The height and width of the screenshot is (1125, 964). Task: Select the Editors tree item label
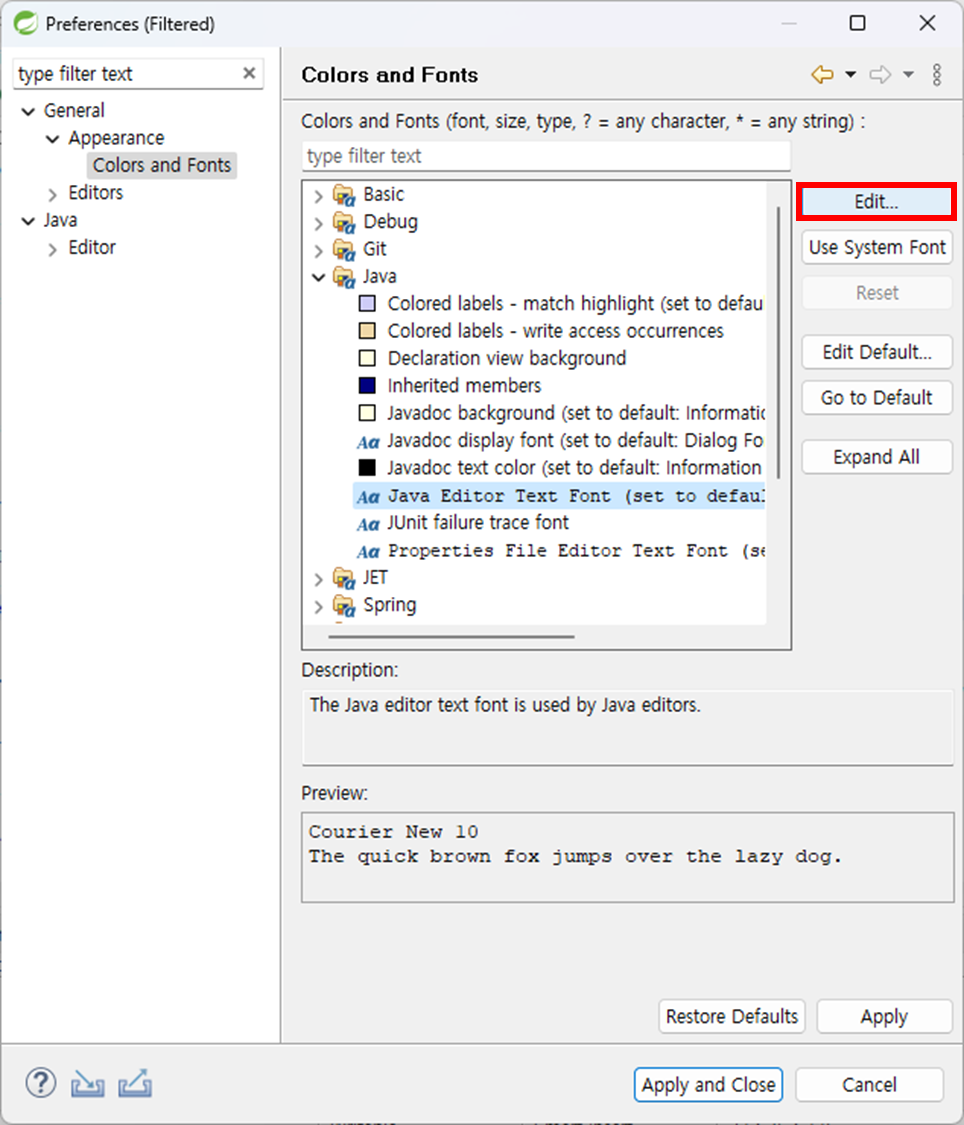95,192
